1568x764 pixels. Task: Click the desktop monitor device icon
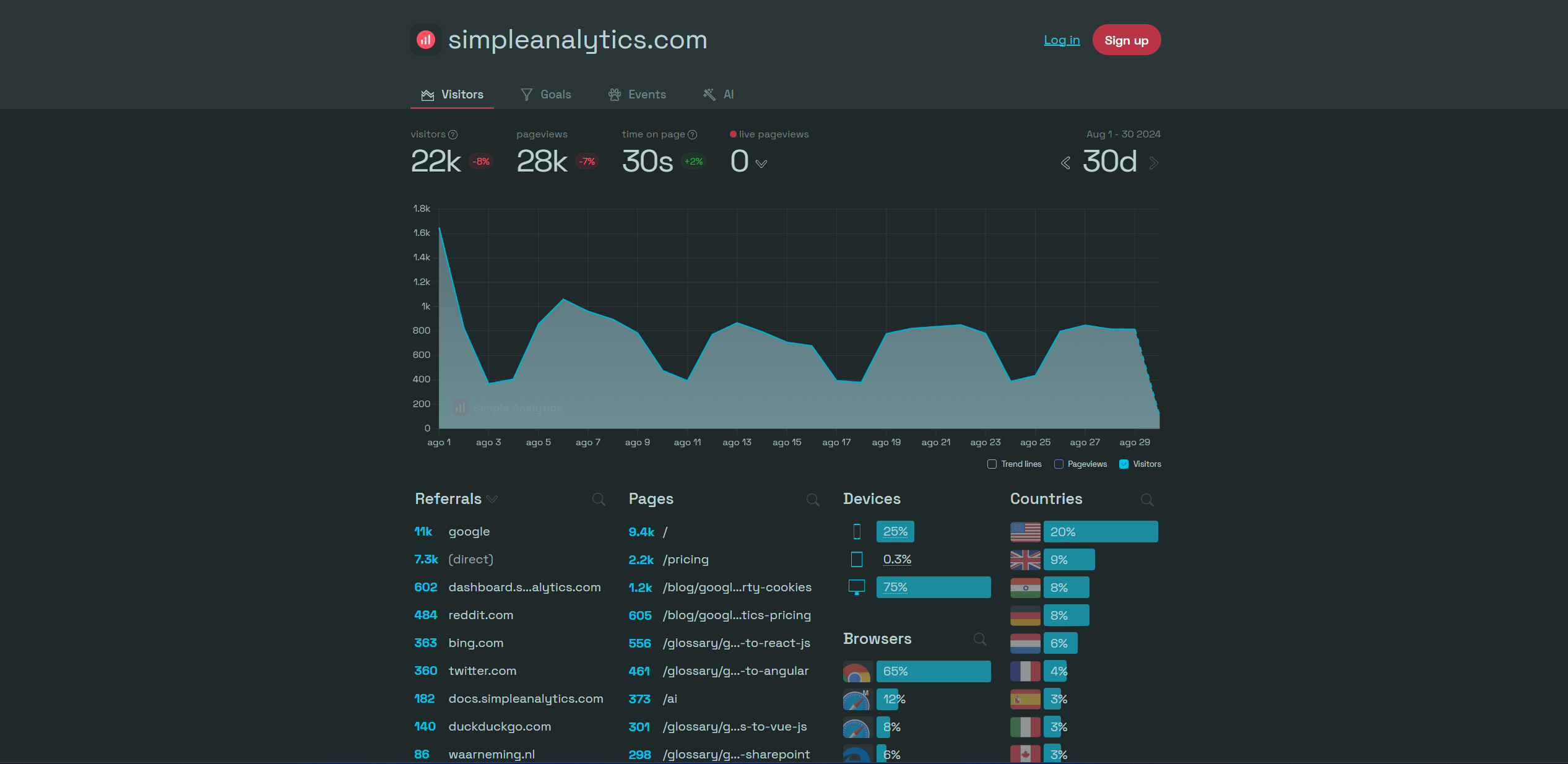click(857, 588)
